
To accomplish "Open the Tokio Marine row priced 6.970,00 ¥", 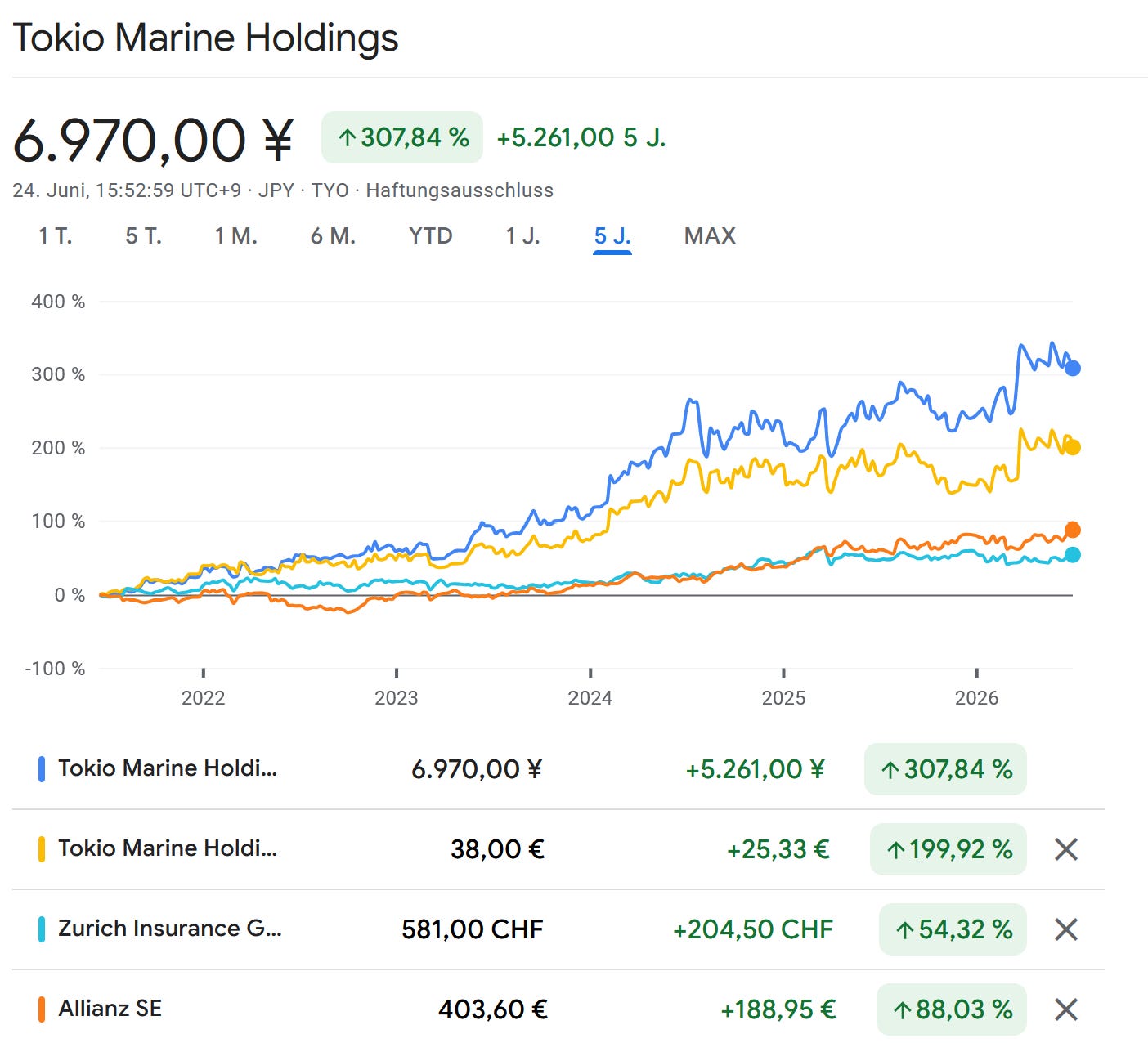I will (558, 769).
